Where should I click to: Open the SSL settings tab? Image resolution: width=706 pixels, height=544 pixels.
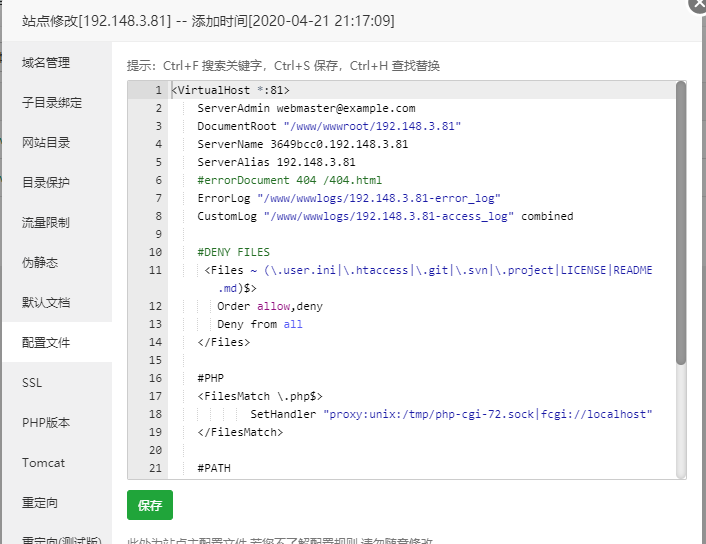point(32,383)
